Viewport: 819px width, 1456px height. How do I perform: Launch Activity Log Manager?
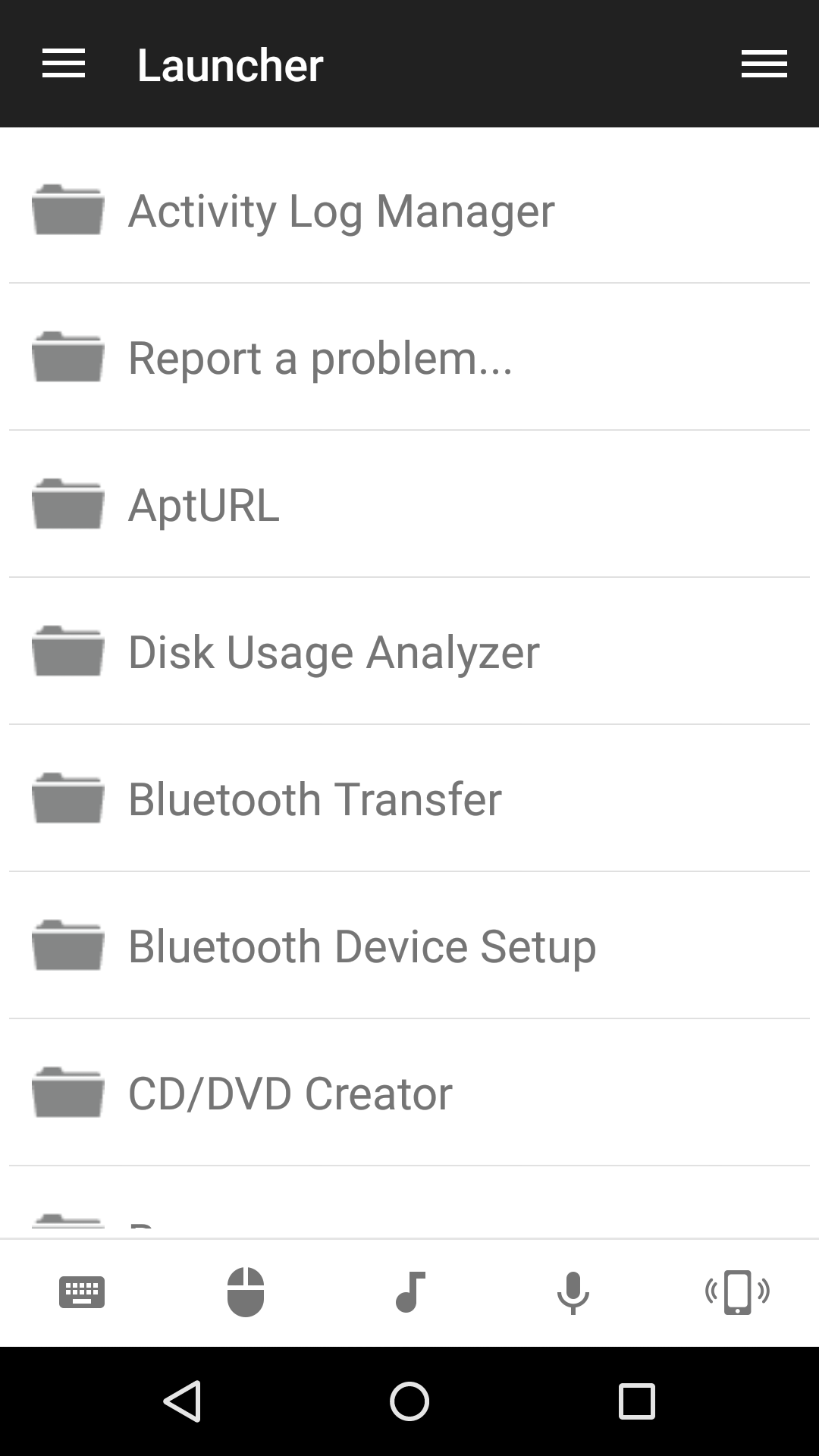[x=341, y=211]
